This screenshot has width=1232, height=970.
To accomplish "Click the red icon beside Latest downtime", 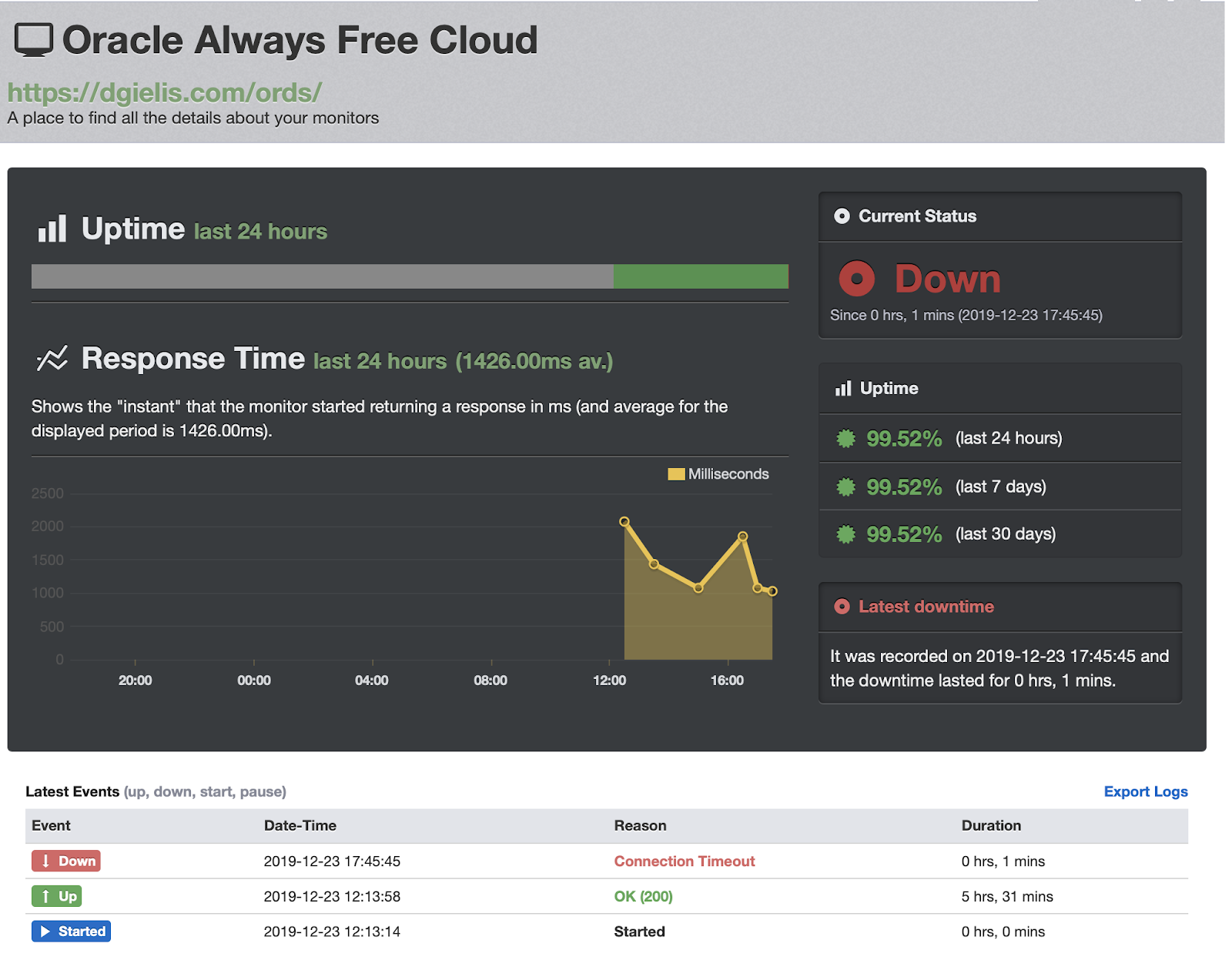I will pos(842,607).
